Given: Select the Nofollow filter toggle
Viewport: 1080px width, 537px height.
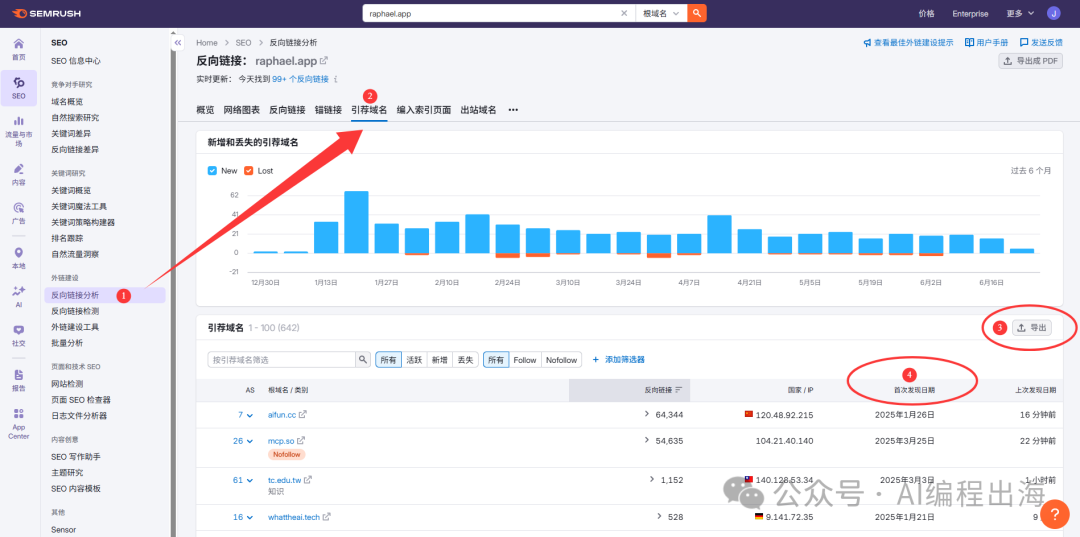Looking at the screenshot, I should point(561,360).
